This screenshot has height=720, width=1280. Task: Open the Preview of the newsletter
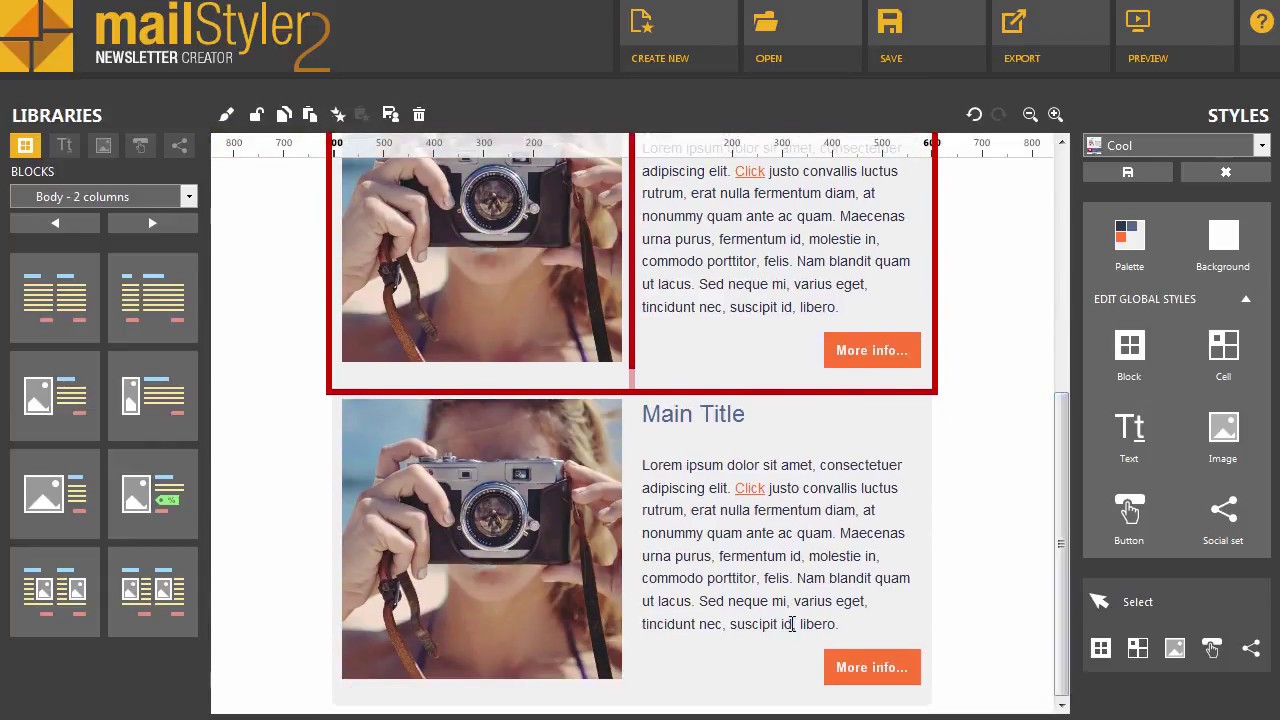pos(1174,37)
